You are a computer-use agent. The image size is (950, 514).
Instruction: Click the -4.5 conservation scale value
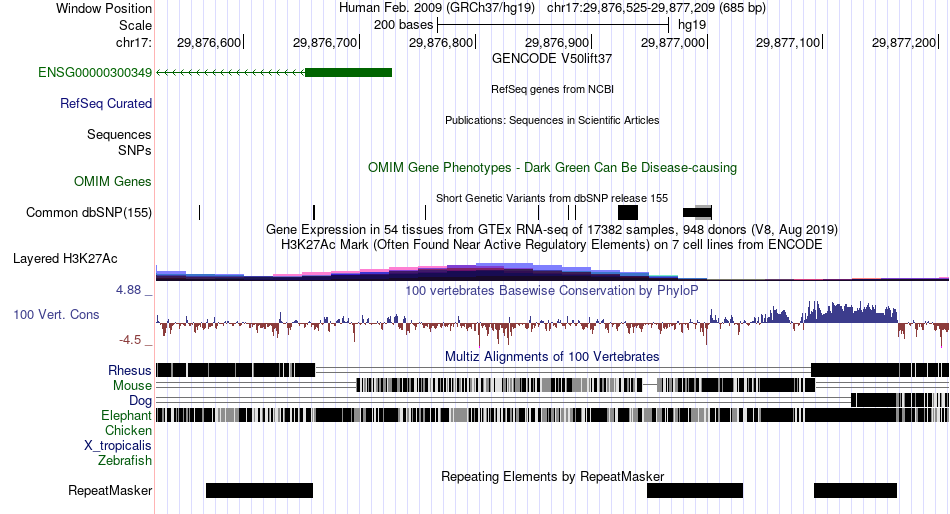[130, 340]
